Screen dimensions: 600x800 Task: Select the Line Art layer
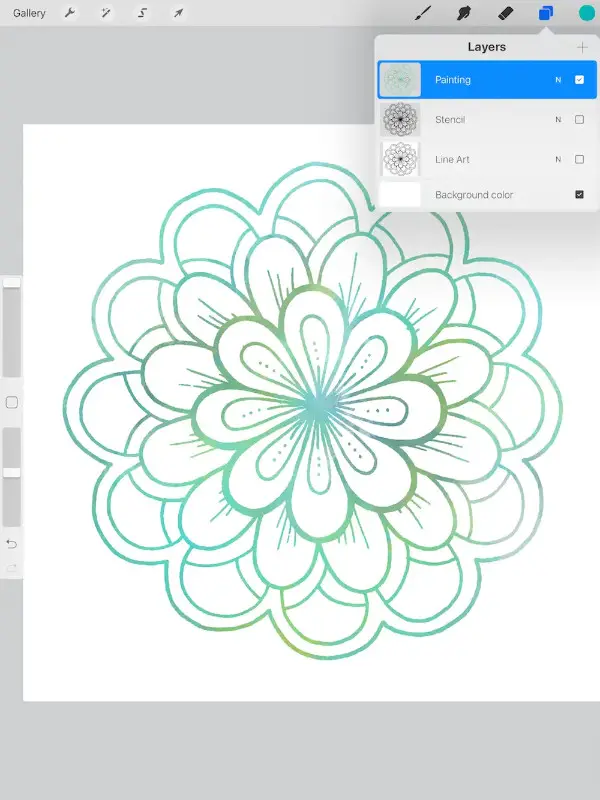tap(487, 159)
